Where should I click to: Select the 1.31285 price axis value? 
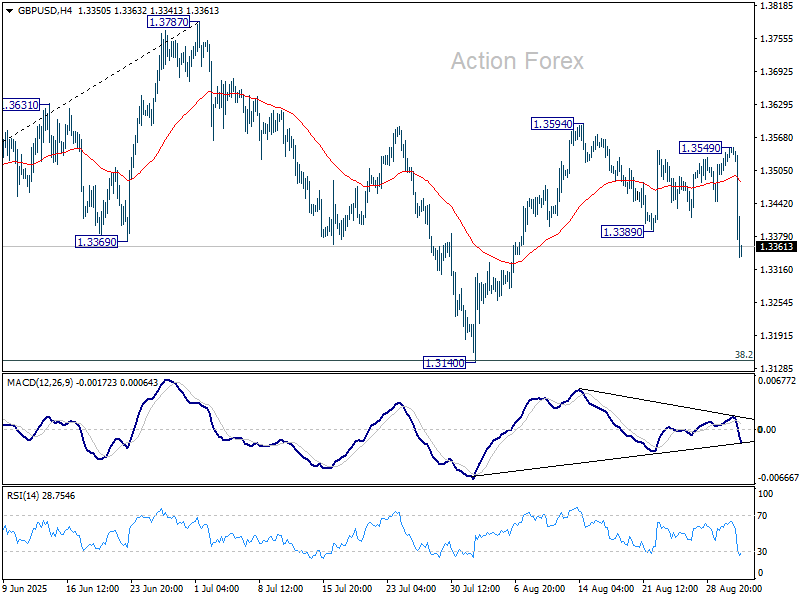[777, 368]
